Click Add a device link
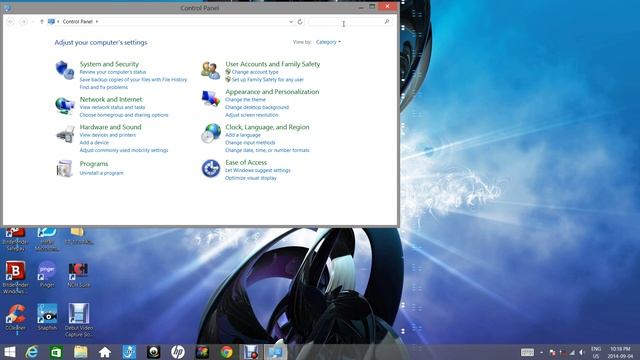The width and height of the screenshot is (640, 360). click(94, 143)
